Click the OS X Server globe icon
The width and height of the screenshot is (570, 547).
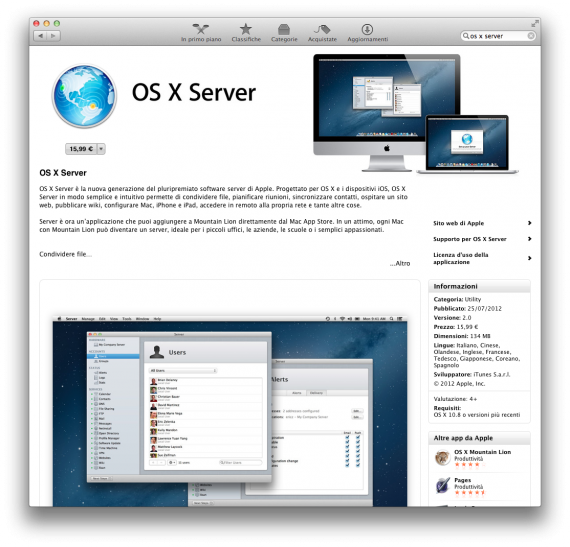coord(84,96)
